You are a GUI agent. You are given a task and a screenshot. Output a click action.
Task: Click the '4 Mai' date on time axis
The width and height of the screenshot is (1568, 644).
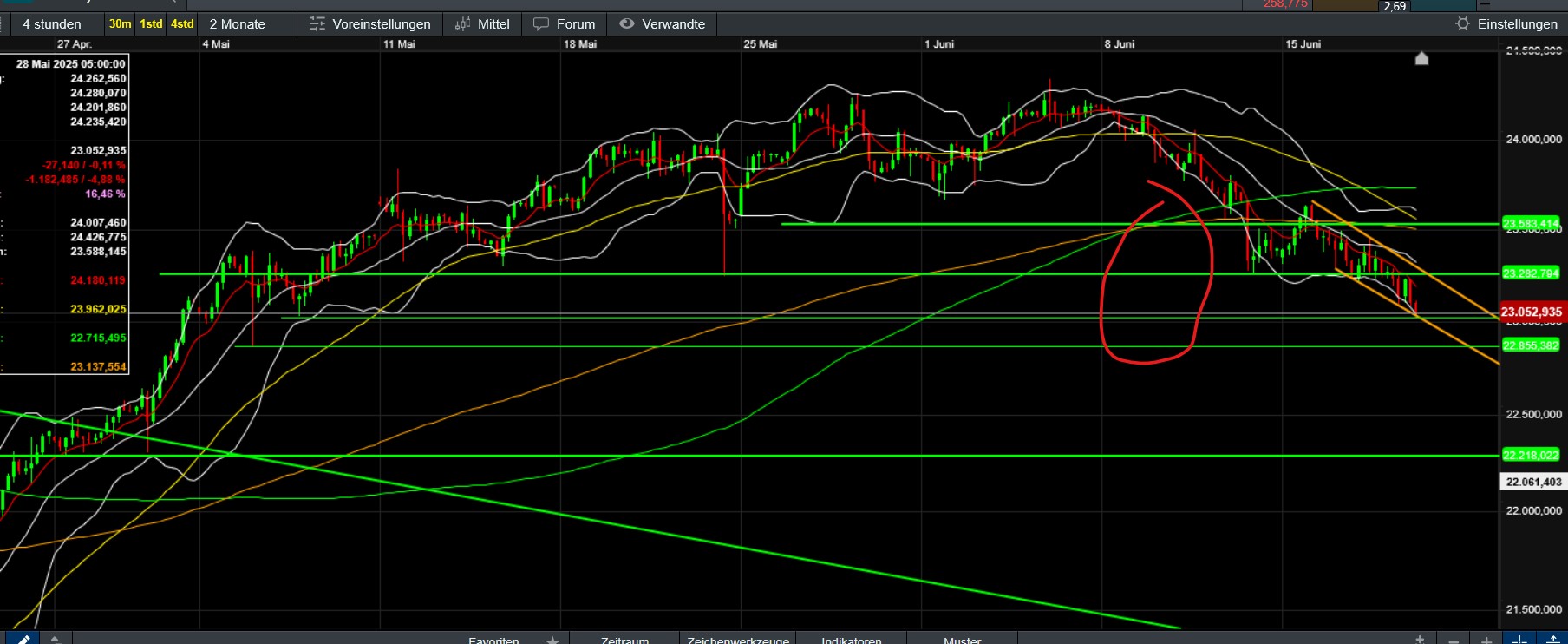pyautogui.click(x=216, y=44)
